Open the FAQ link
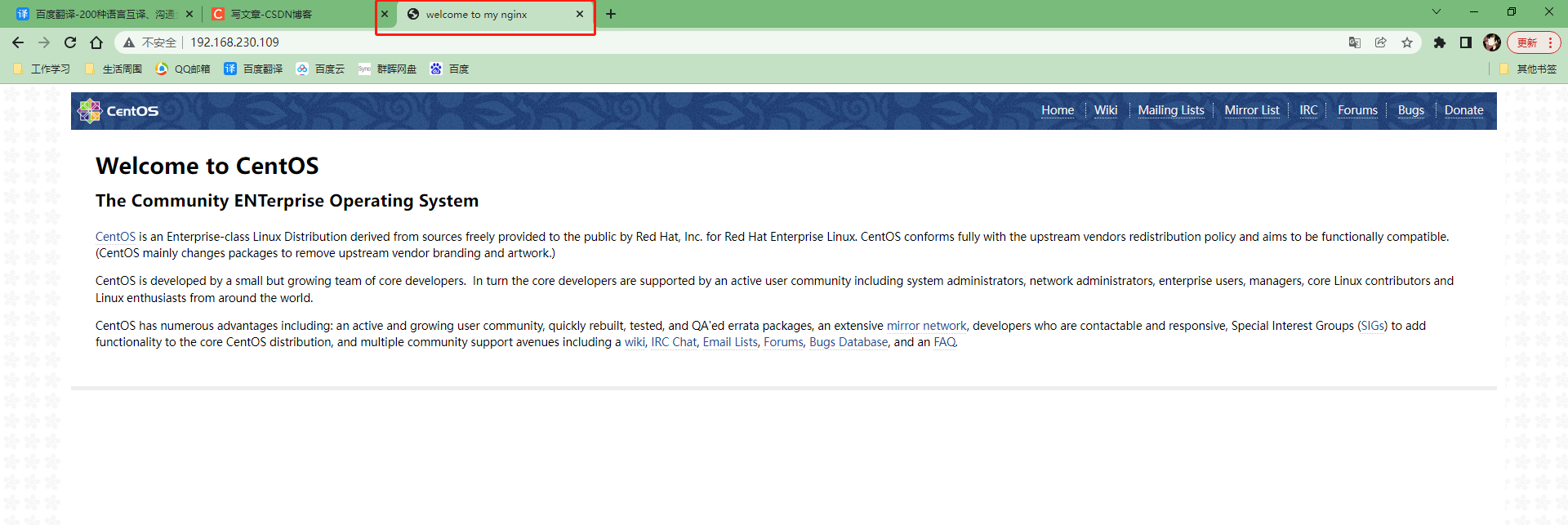 click(945, 342)
